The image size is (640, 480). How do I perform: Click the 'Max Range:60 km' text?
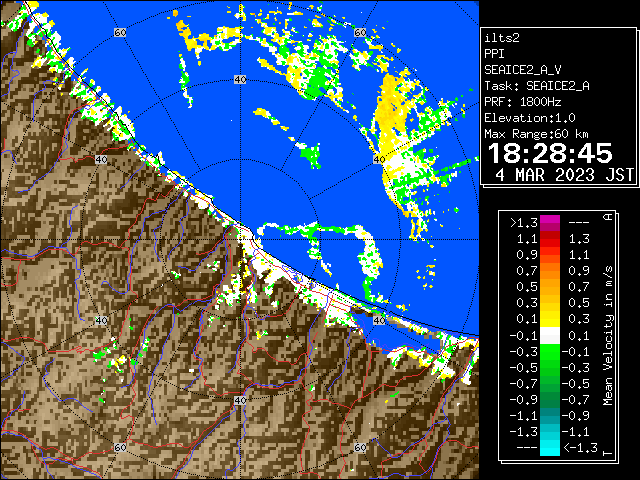[x=537, y=134]
